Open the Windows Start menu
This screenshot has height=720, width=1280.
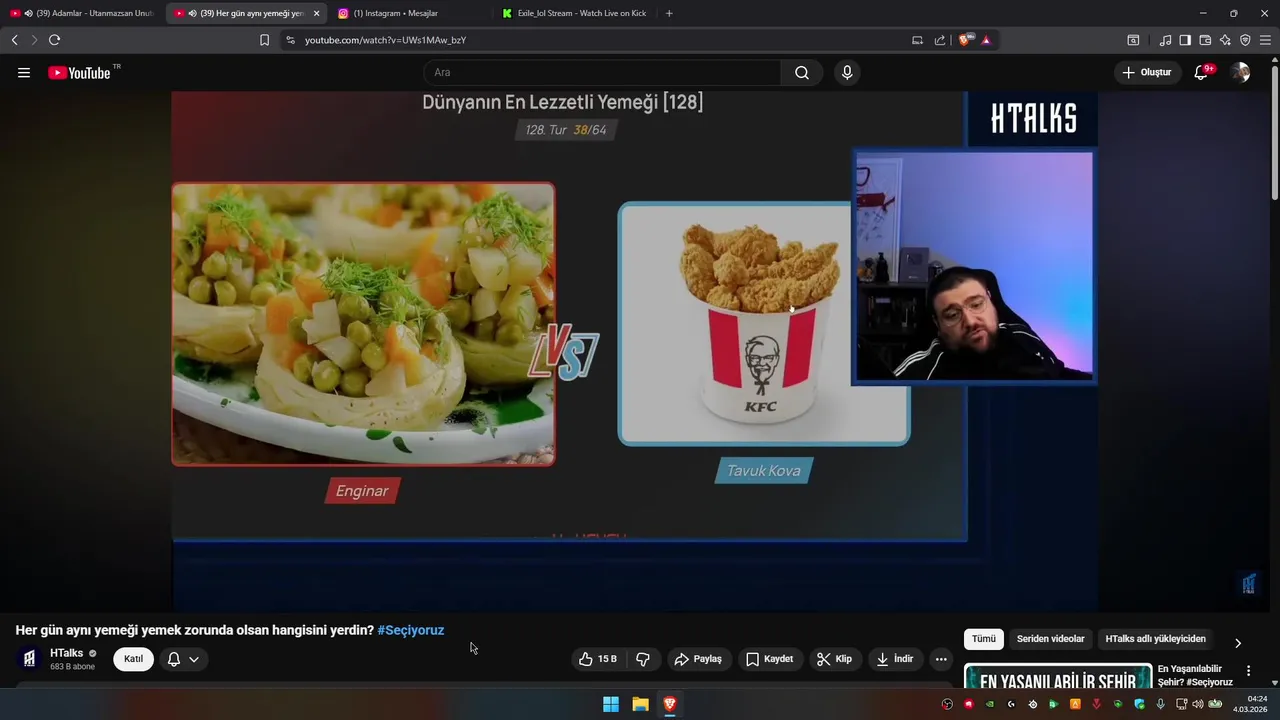pos(611,704)
